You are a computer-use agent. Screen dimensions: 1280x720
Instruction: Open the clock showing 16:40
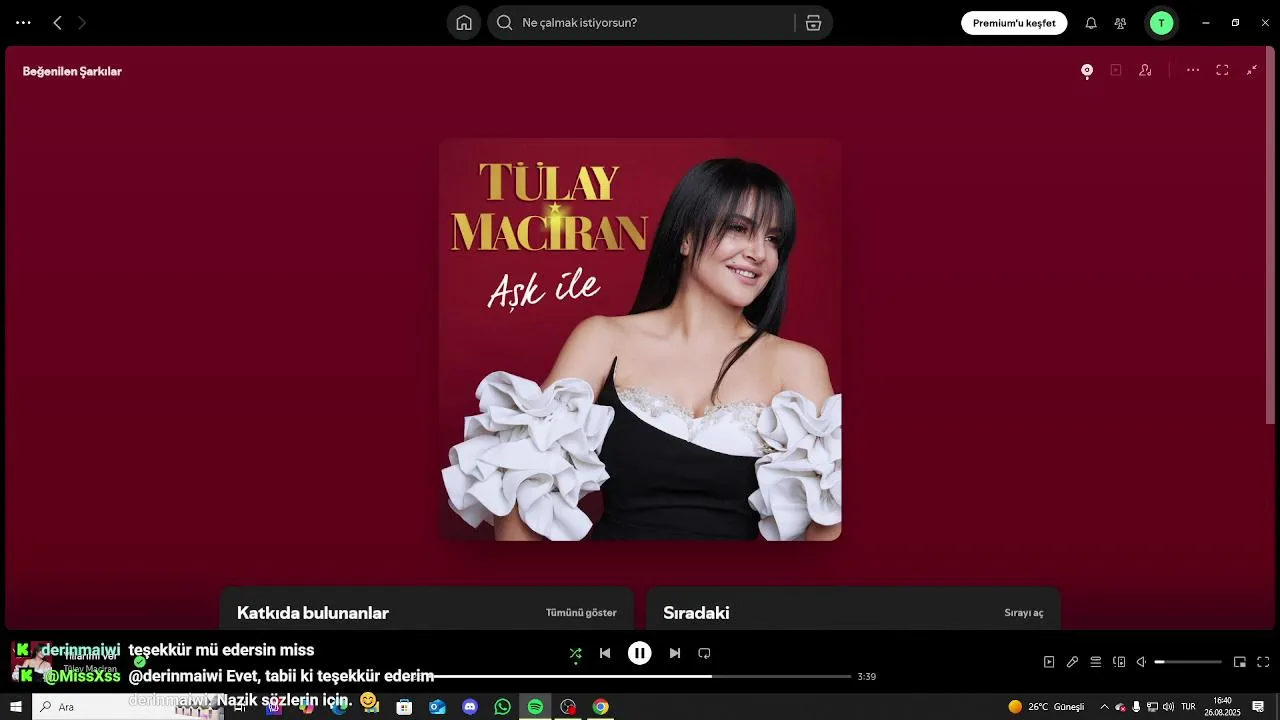click(x=1222, y=707)
